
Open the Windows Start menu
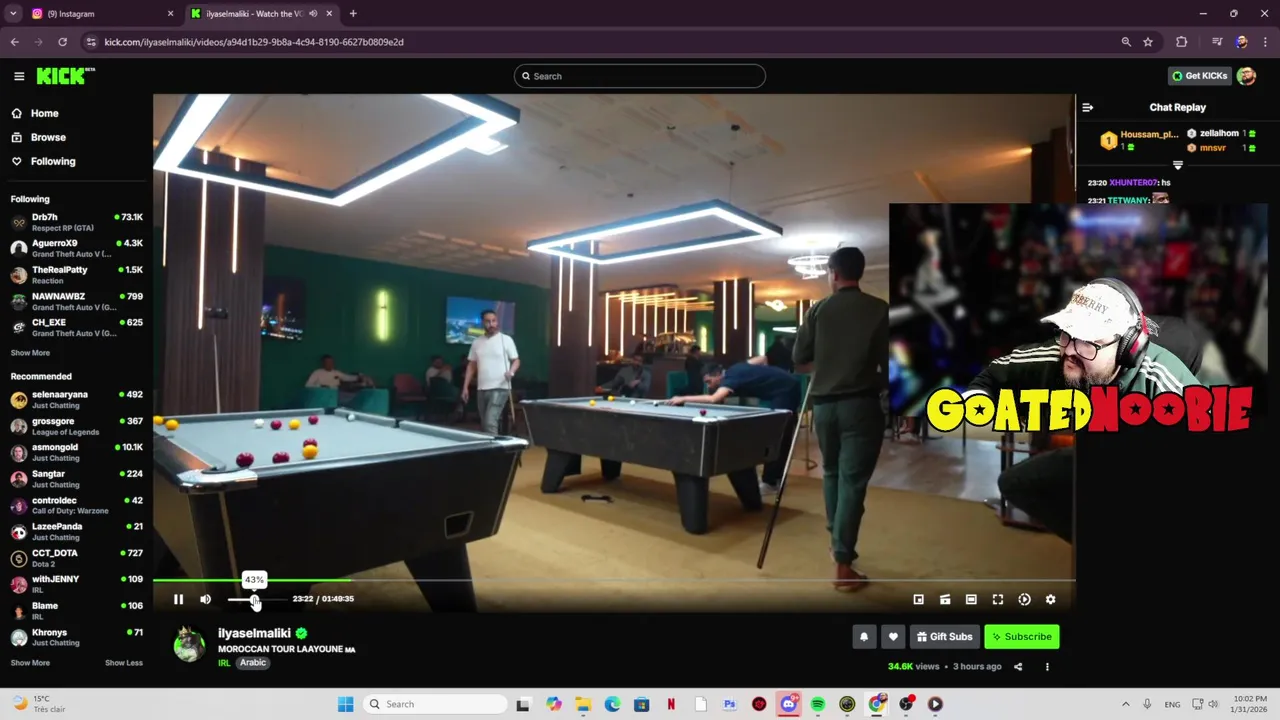point(345,704)
